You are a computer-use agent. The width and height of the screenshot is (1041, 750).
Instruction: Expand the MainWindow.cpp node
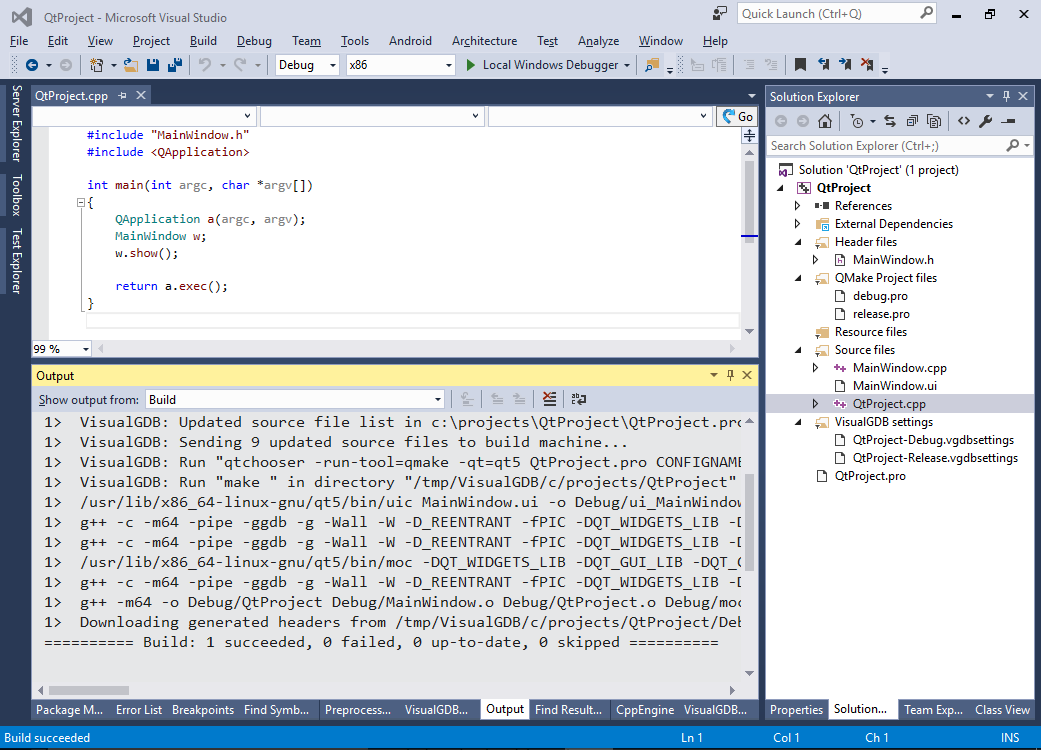pyautogui.click(x=816, y=368)
